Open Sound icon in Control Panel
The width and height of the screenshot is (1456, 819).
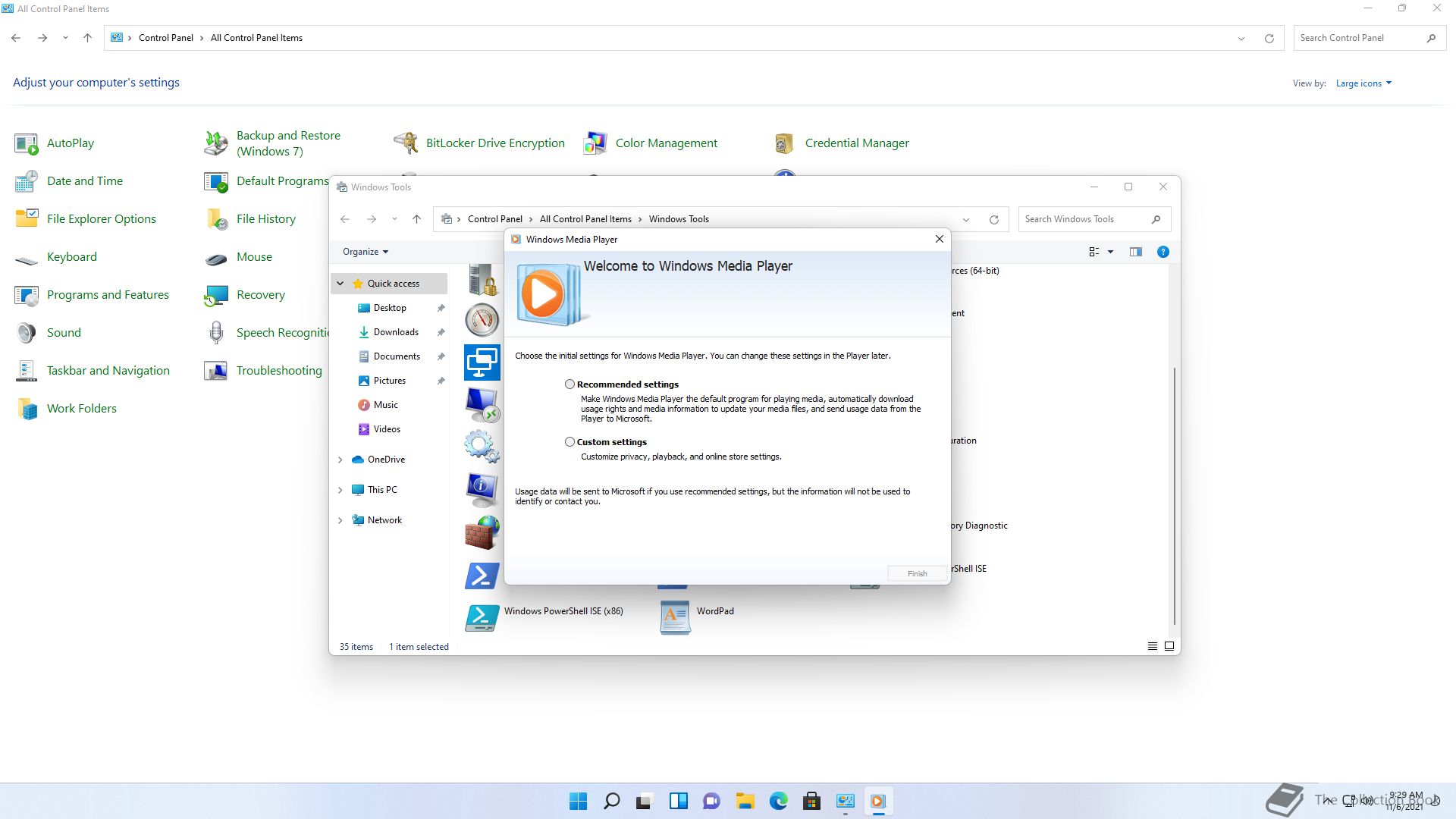(x=27, y=333)
